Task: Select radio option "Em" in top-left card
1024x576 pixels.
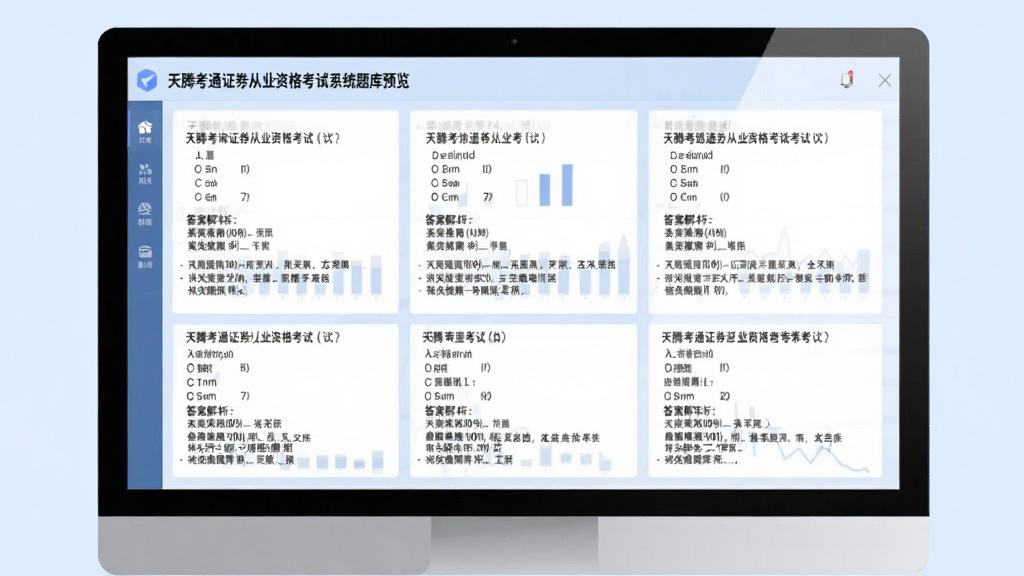Action: tap(205, 197)
